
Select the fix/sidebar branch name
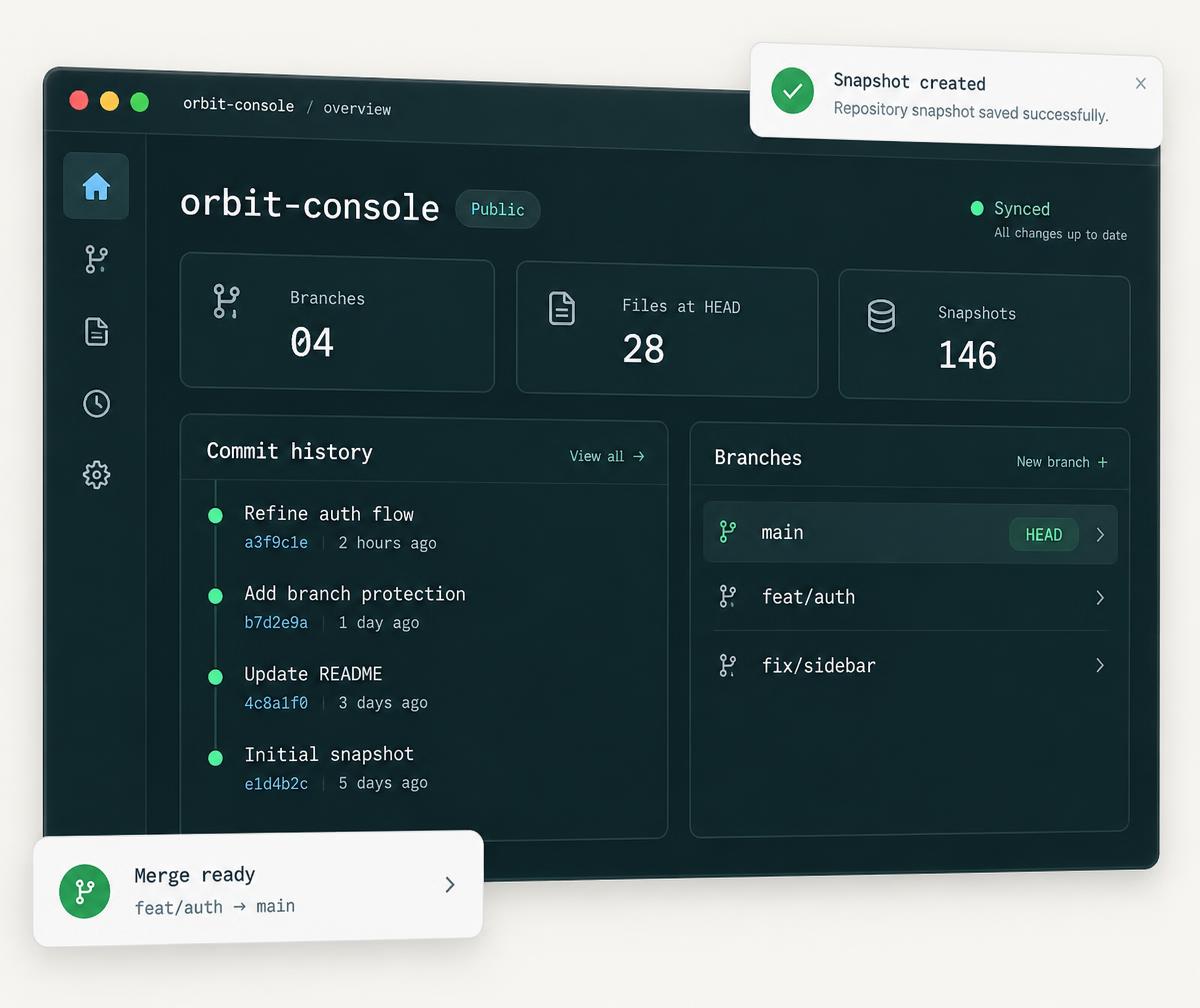point(819,665)
